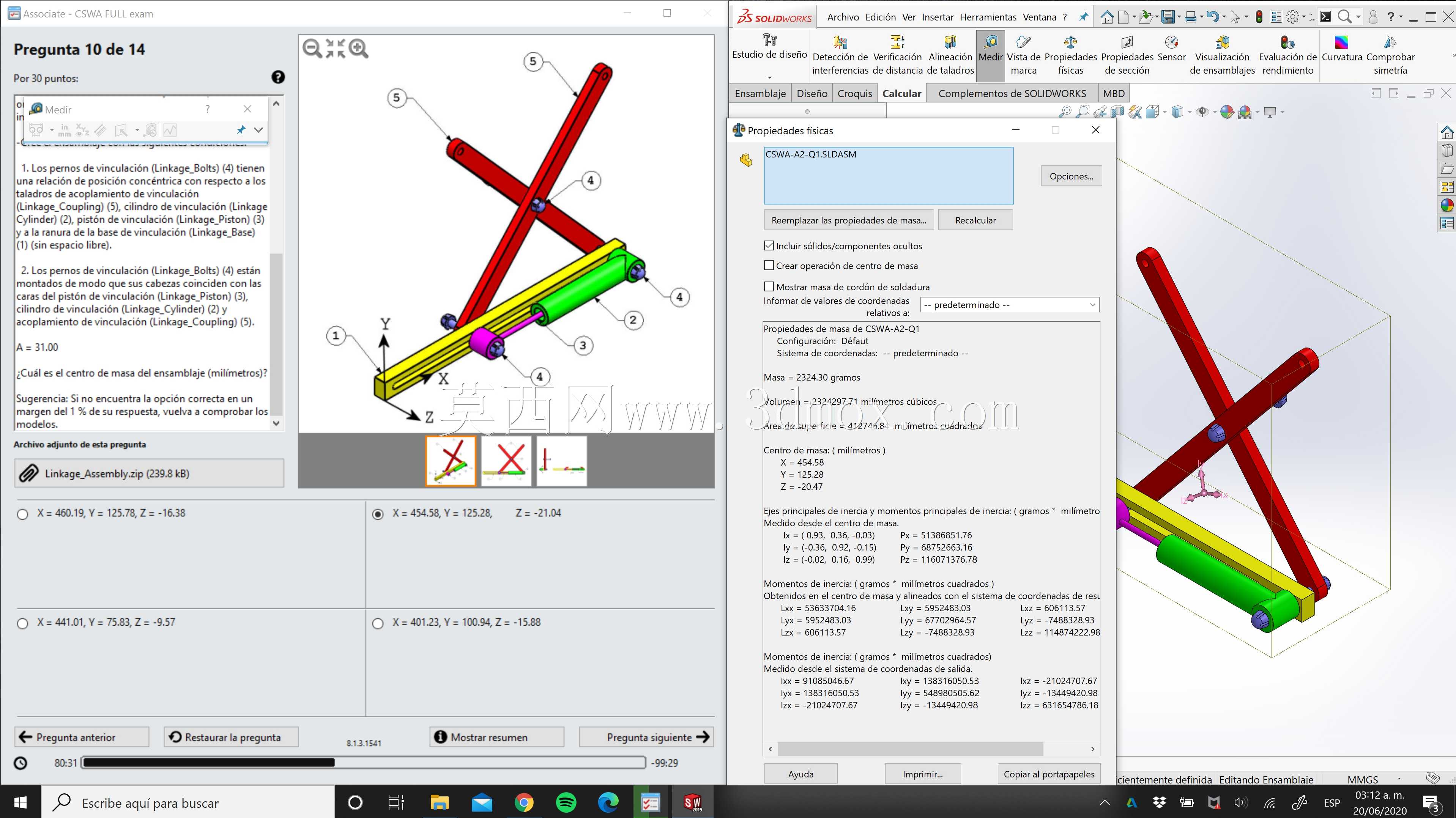Download Linkage_Assembly.zip attachment
Image resolution: width=1456 pixels, height=818 pixels.
(x=149, y=473)
